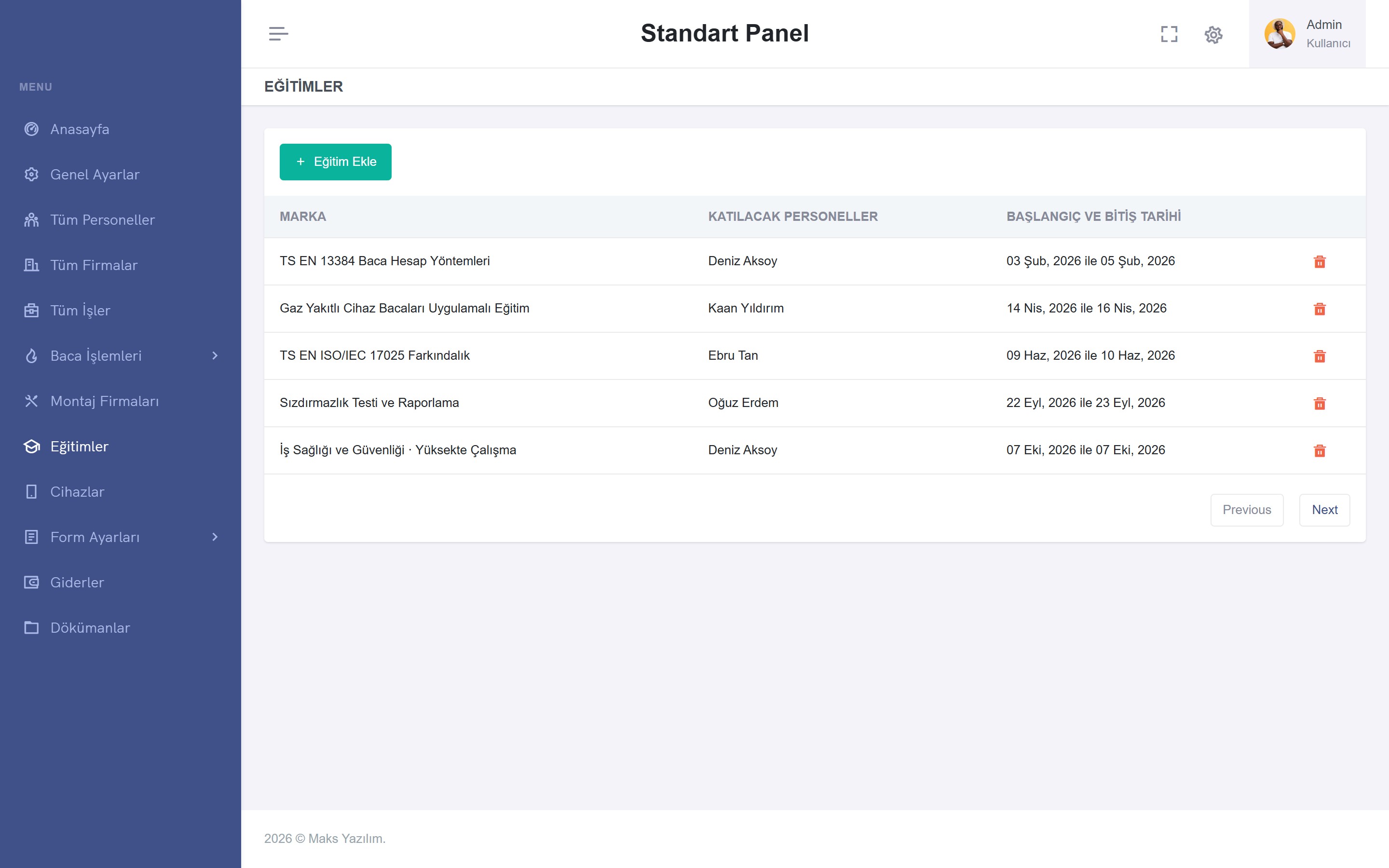Click the Tüm Personeller people icon
The image size is (1389, 868).
click(x=31, y=220)
